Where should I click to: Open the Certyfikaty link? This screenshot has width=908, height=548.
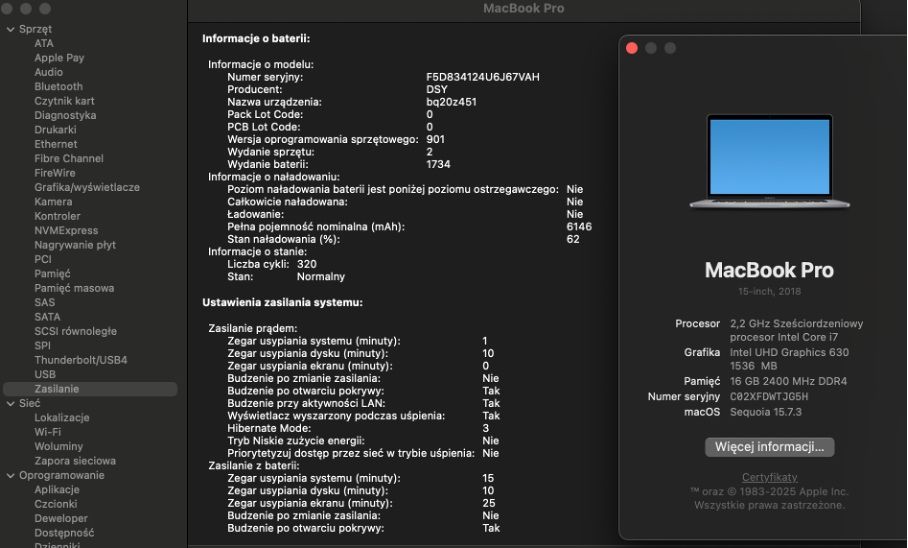click(770, 478)
